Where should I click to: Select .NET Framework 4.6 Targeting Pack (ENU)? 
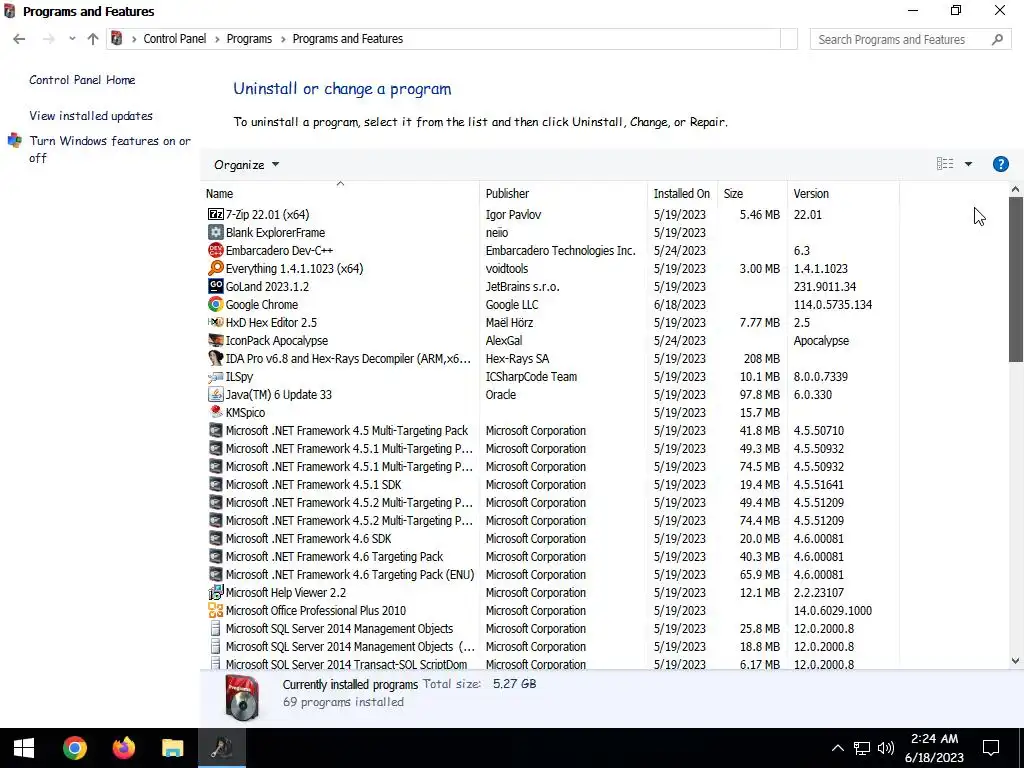click(552, 575)
